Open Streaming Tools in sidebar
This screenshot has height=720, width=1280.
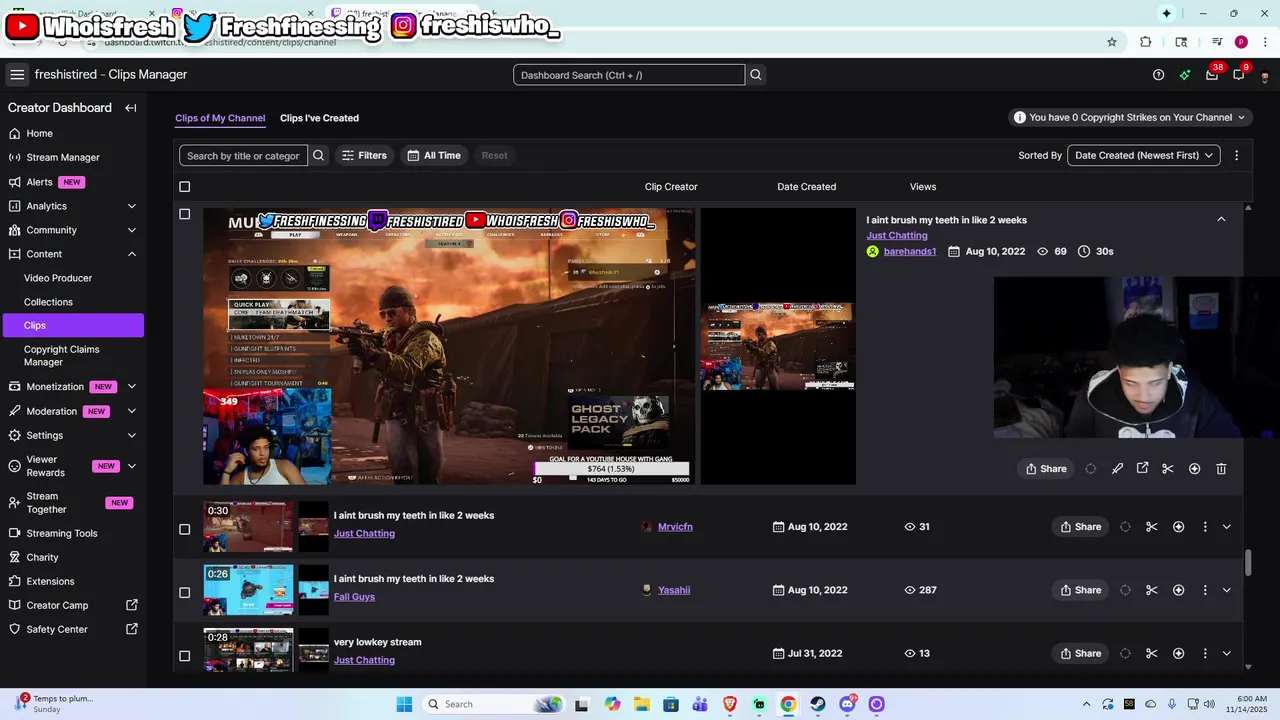click(x=62, y=534)
